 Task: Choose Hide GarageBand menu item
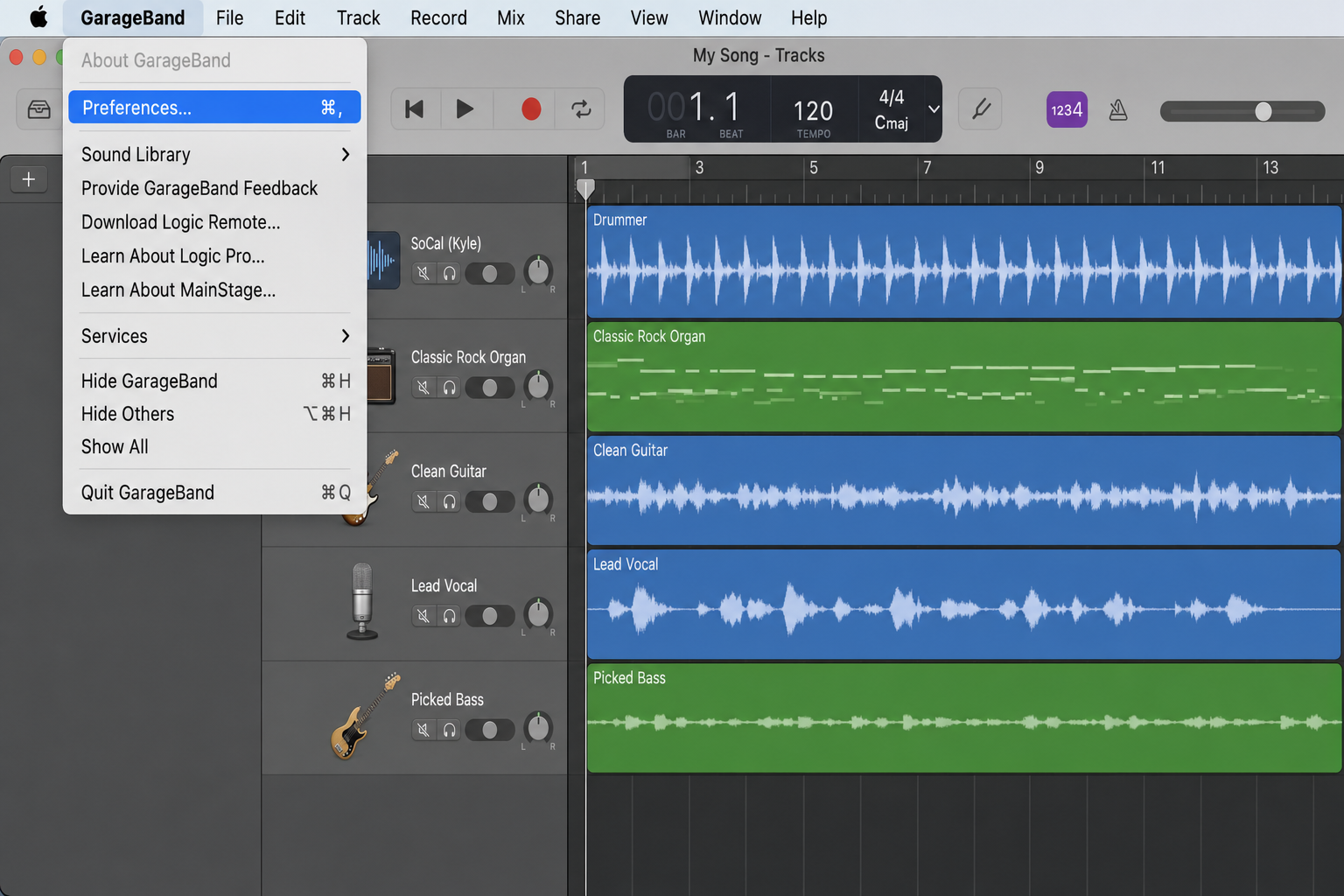pos(214,381)
